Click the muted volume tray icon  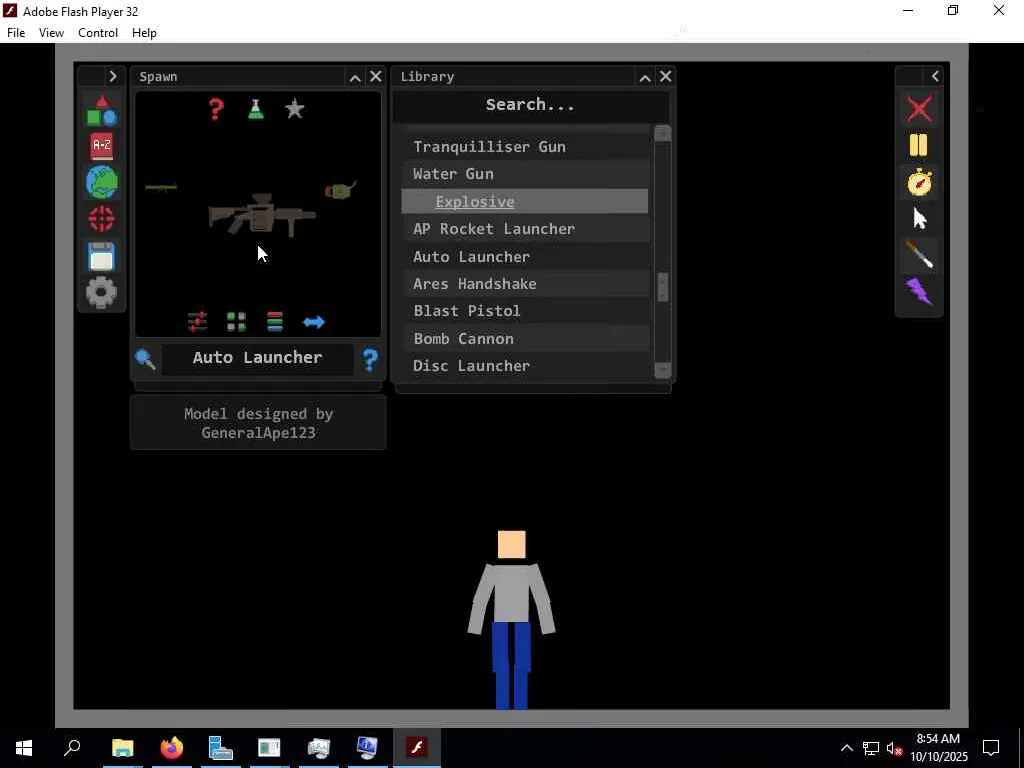click(x=894, y=748)
